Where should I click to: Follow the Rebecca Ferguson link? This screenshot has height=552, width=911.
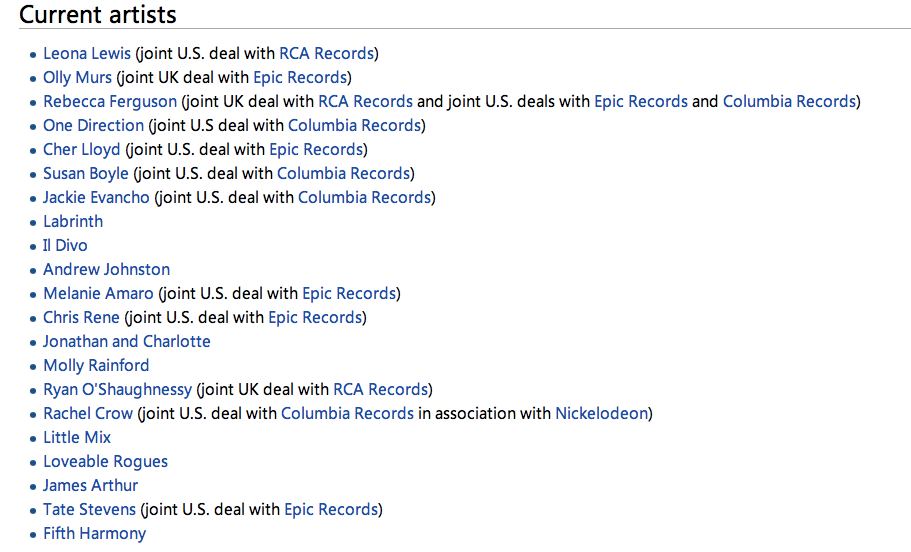click(110, 102)
